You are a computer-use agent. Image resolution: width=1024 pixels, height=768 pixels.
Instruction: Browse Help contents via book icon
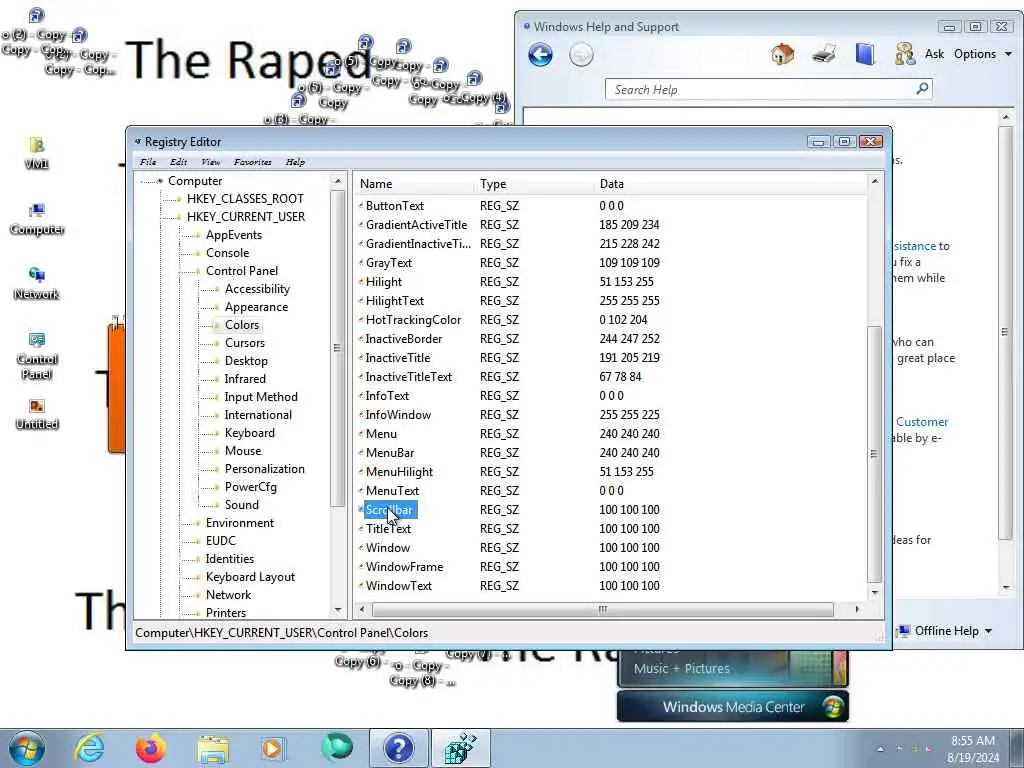[865, 54]
